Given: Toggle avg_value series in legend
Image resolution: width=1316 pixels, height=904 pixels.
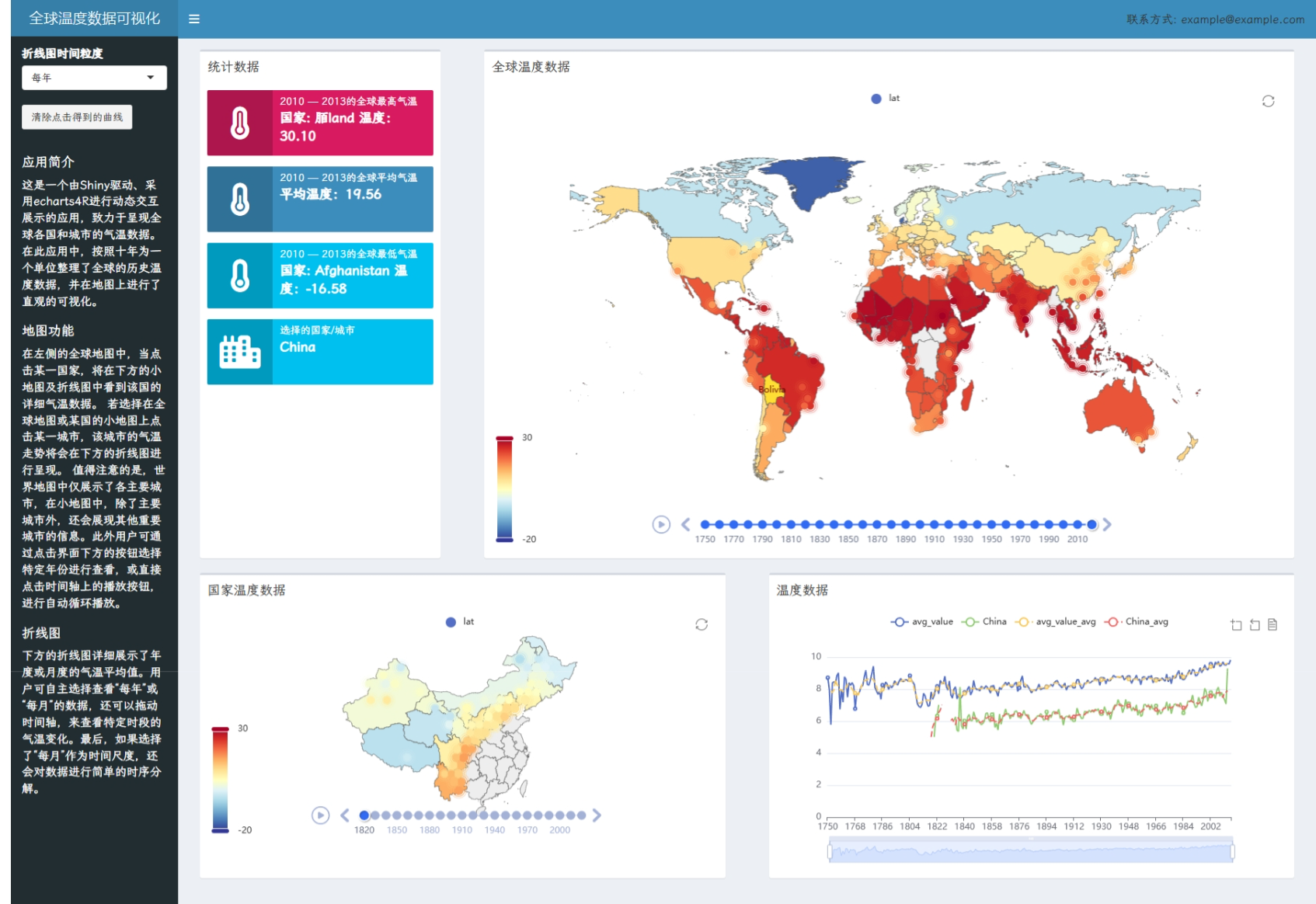Looking at the screenshot, I should coord(922,621).
